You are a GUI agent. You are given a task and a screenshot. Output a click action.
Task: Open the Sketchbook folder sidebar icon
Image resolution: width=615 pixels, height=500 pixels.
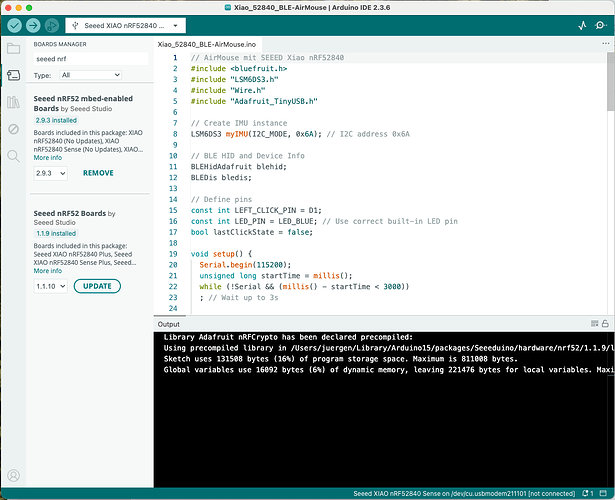tap(14, 49)
